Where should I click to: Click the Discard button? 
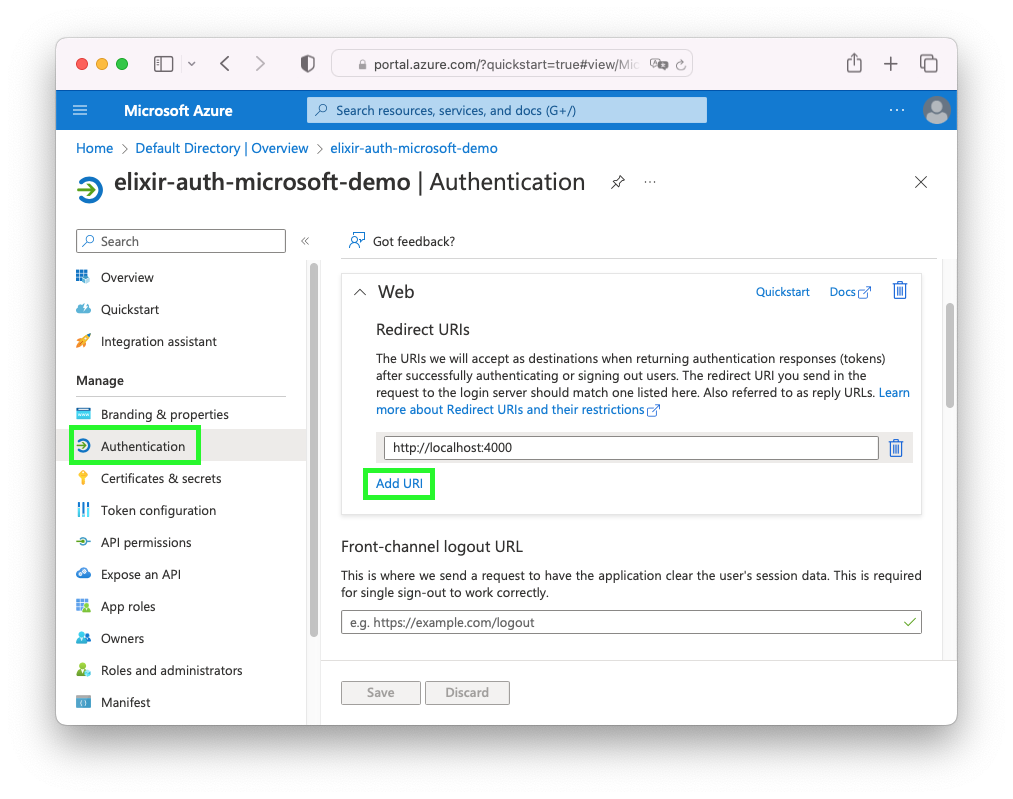point(467,692)
